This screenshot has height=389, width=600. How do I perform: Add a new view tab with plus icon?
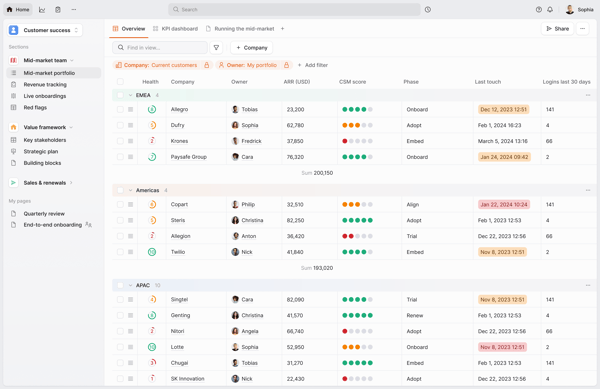click(282, 29)
